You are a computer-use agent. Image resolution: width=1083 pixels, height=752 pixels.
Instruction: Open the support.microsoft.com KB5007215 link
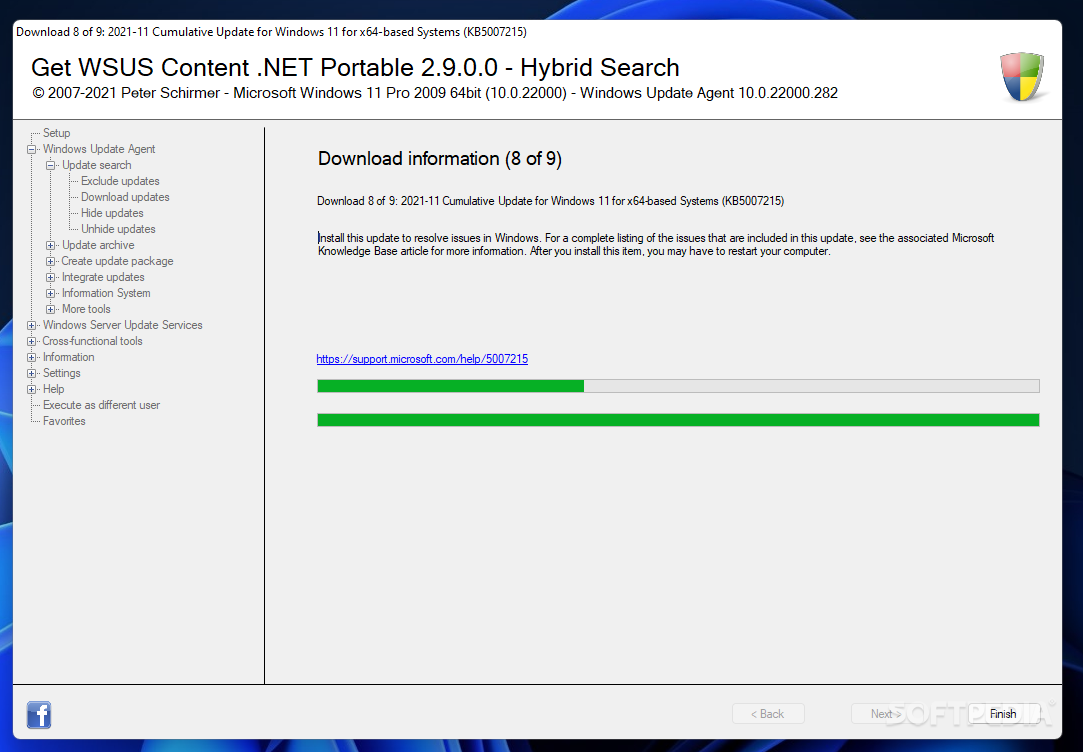tap(422, 358)
